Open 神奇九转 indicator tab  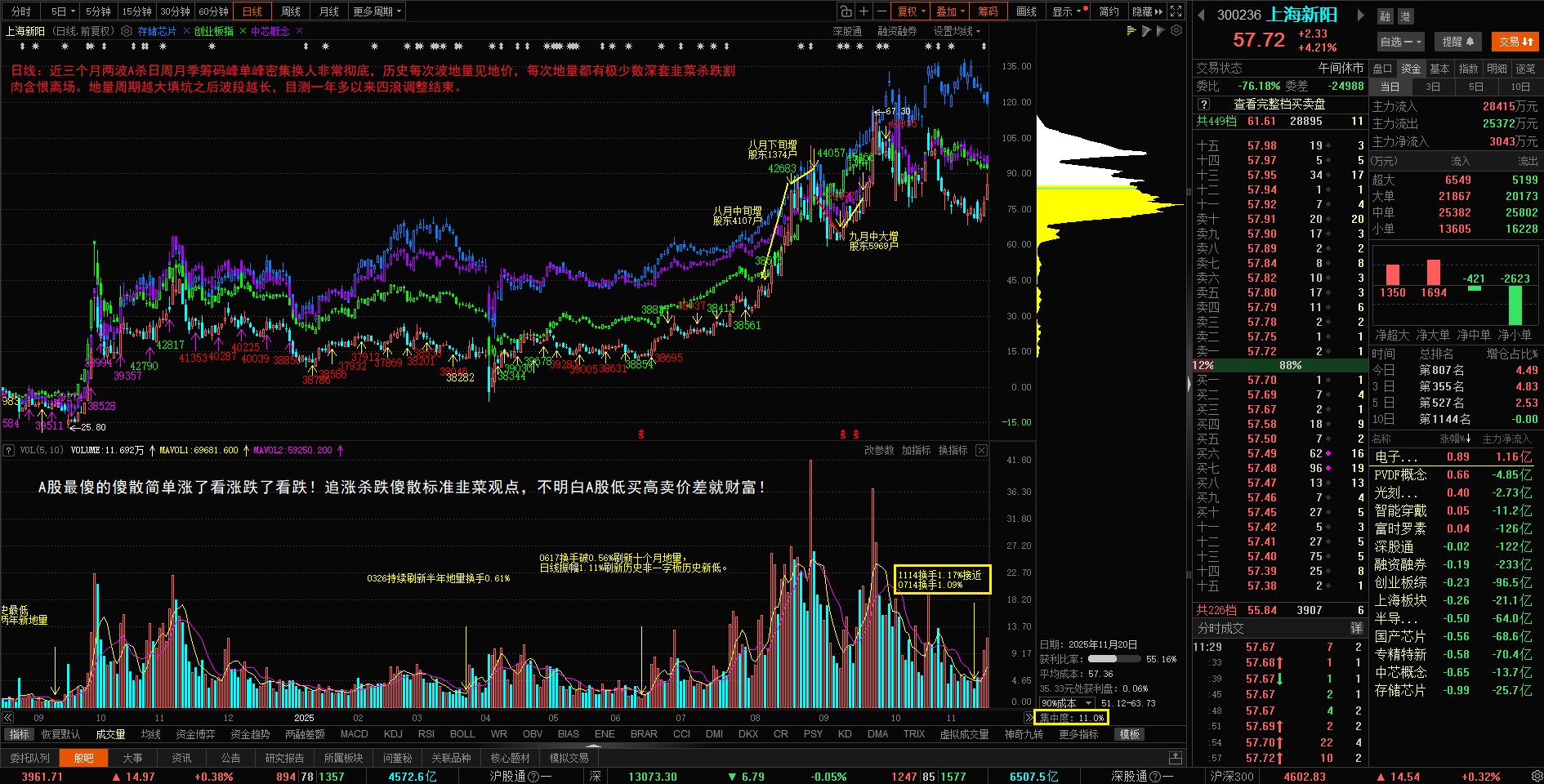tap(1024, 734)
